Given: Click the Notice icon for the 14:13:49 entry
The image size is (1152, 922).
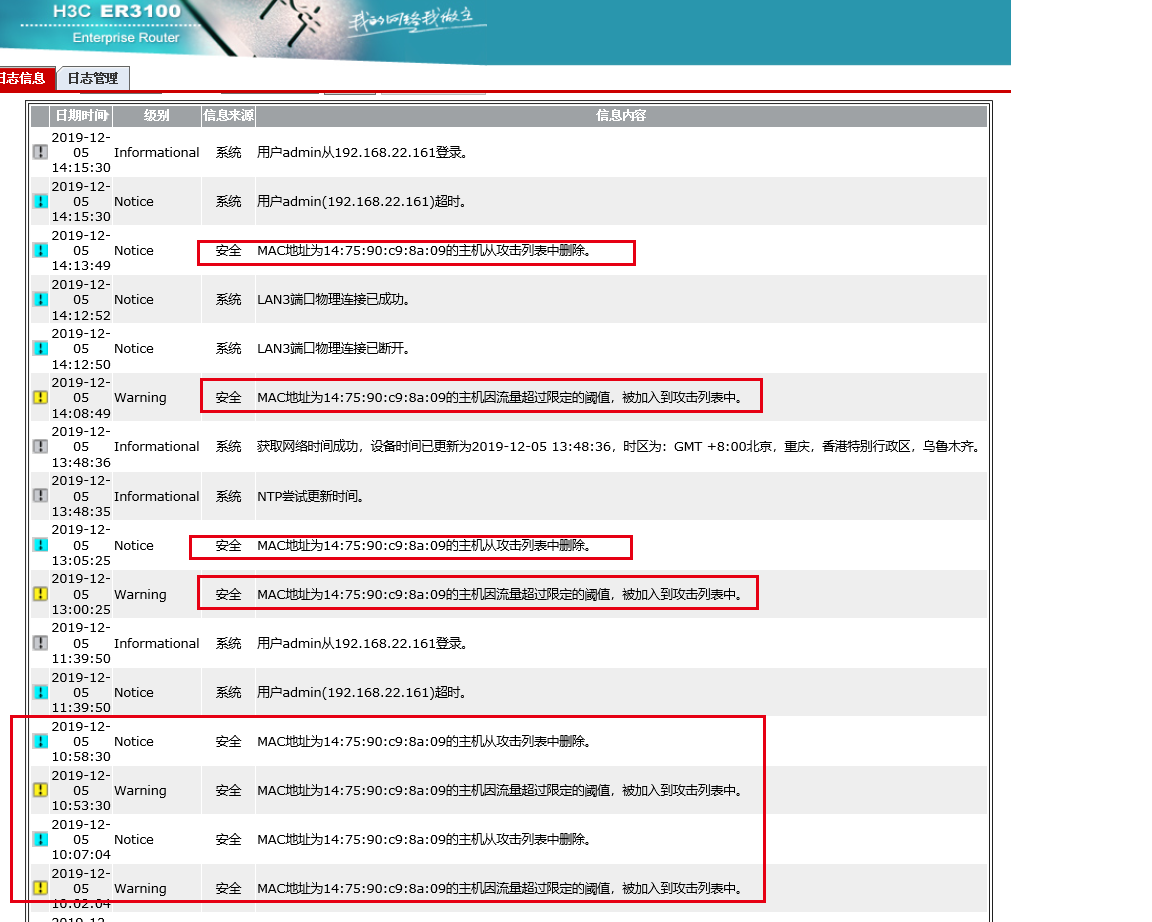Looking at the screenshot, I should pos(40,251).
